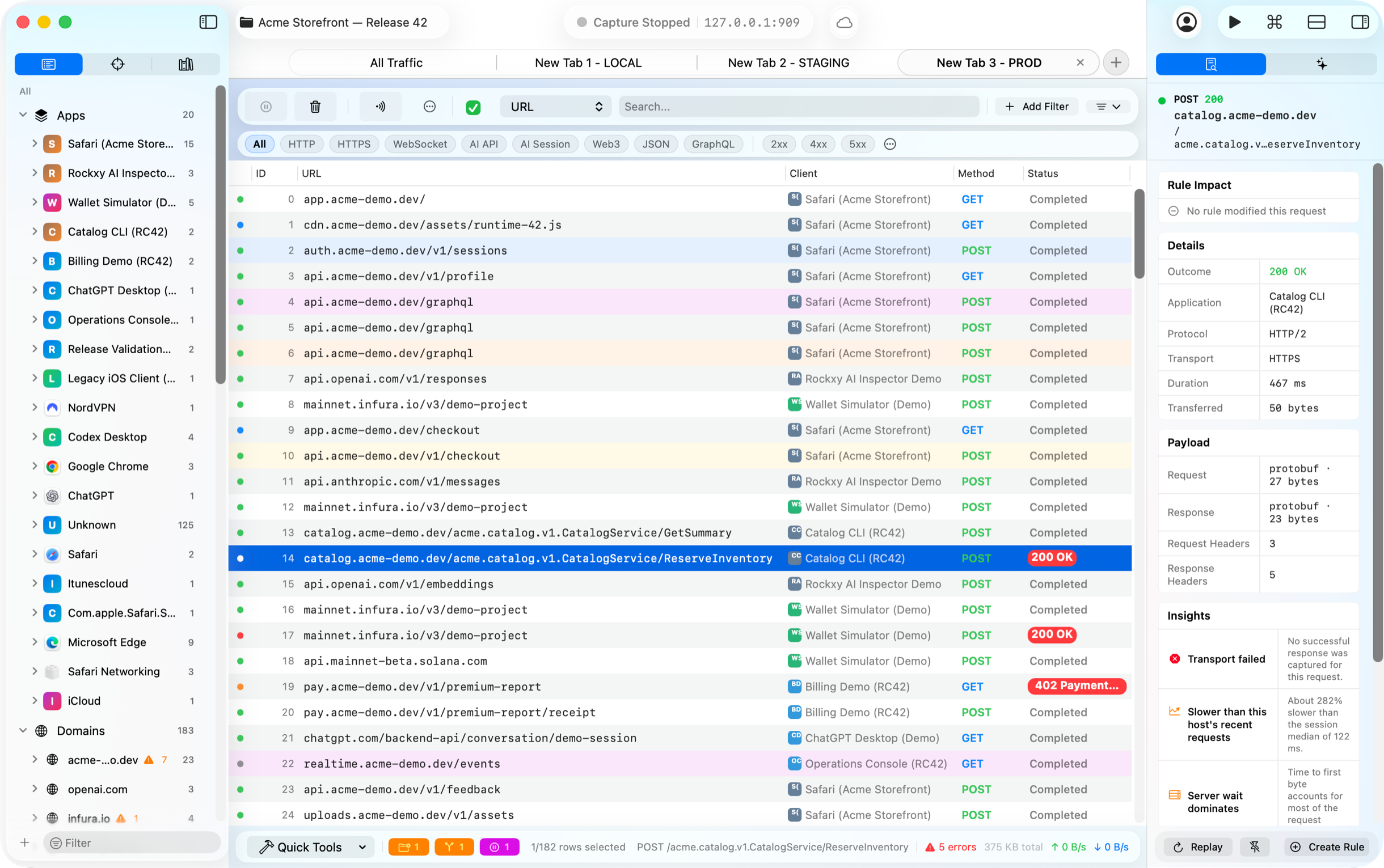Toggle the right inspector panel icon
Image resolution: width=1384 pixels, height=868 pixels.
coord(1359,22)
